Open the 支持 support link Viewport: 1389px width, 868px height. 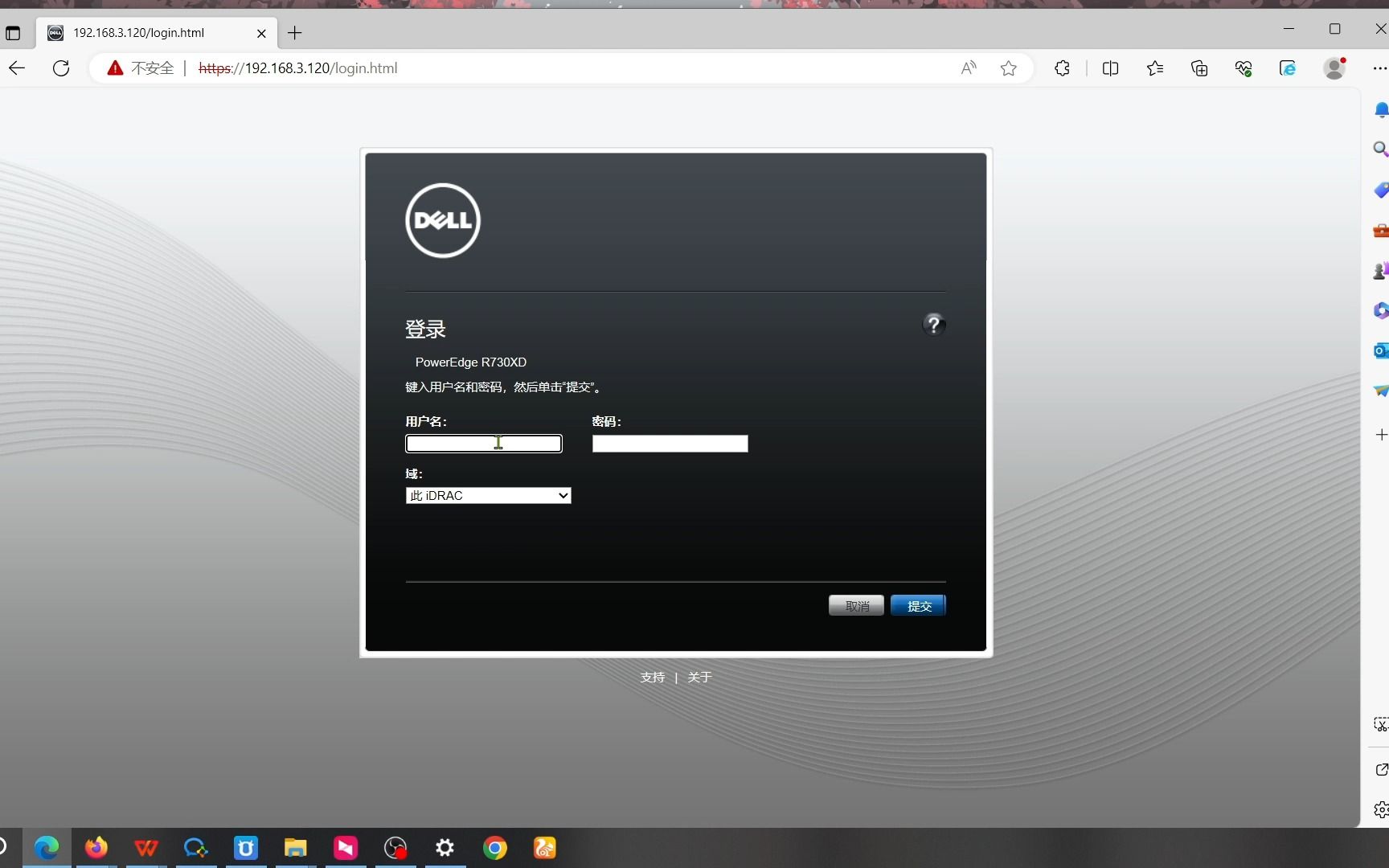[653, 678]
